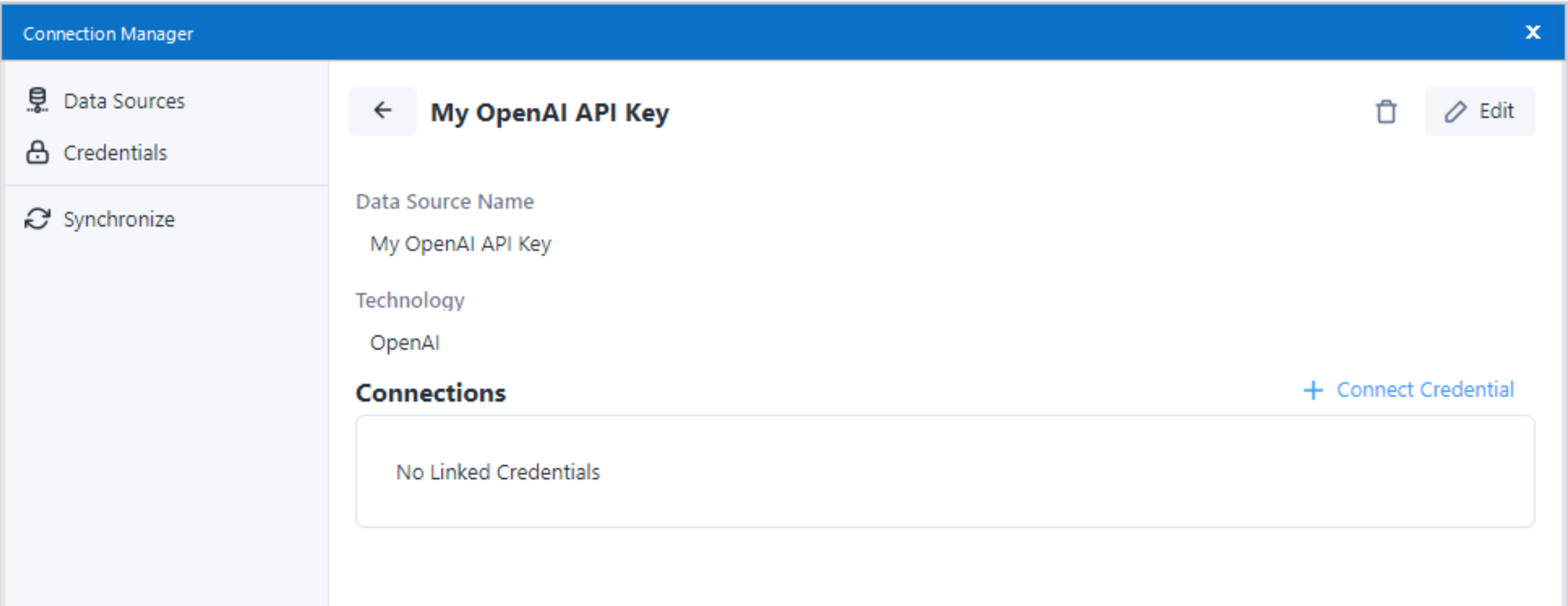This screenshot has height=606, width=1568.
Task: Click the Data Source Name field label
Action: tap(444, 201)
